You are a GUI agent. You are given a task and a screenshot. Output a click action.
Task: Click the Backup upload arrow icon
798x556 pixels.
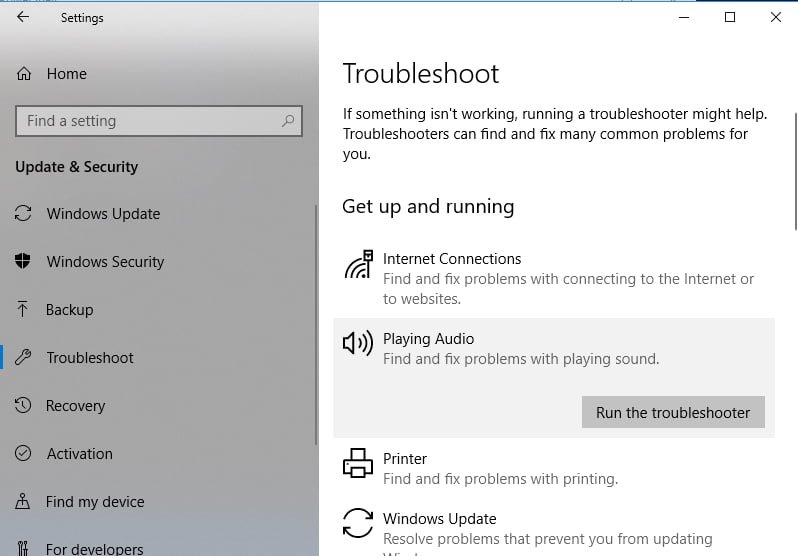24,310
